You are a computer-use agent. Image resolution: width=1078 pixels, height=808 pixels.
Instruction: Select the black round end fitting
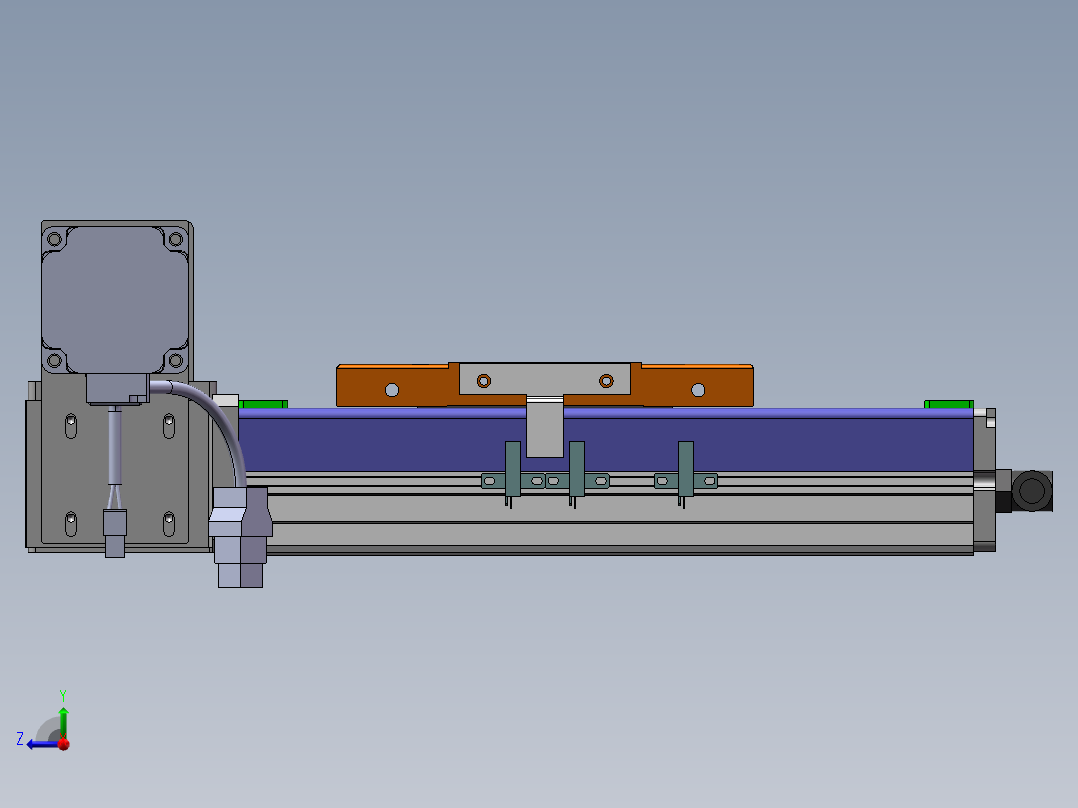[x=1031, y=491]
